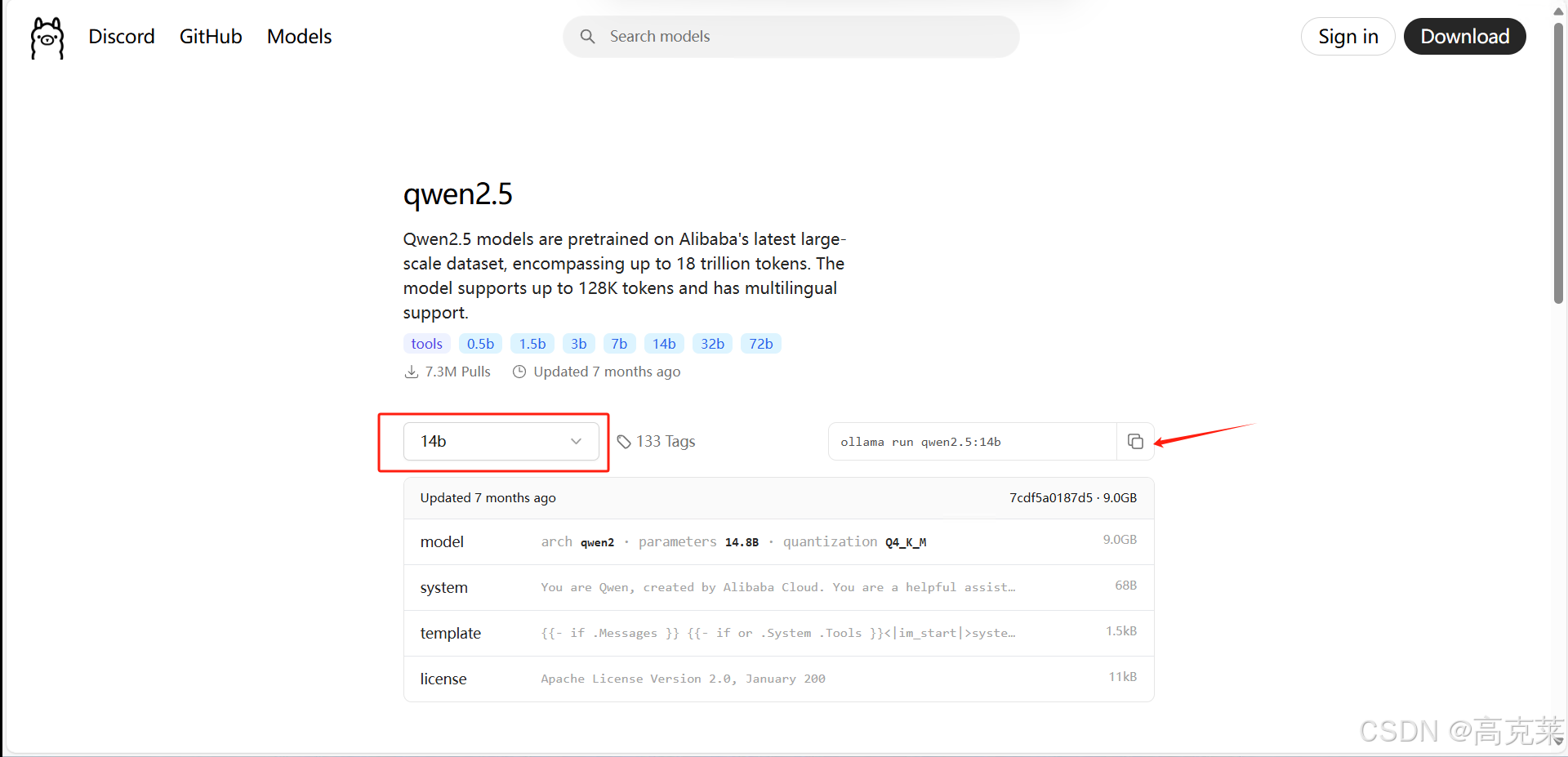Screen dimensions: 1568x757
Task: Select the 14b size tag
Action: coord(664,344)
